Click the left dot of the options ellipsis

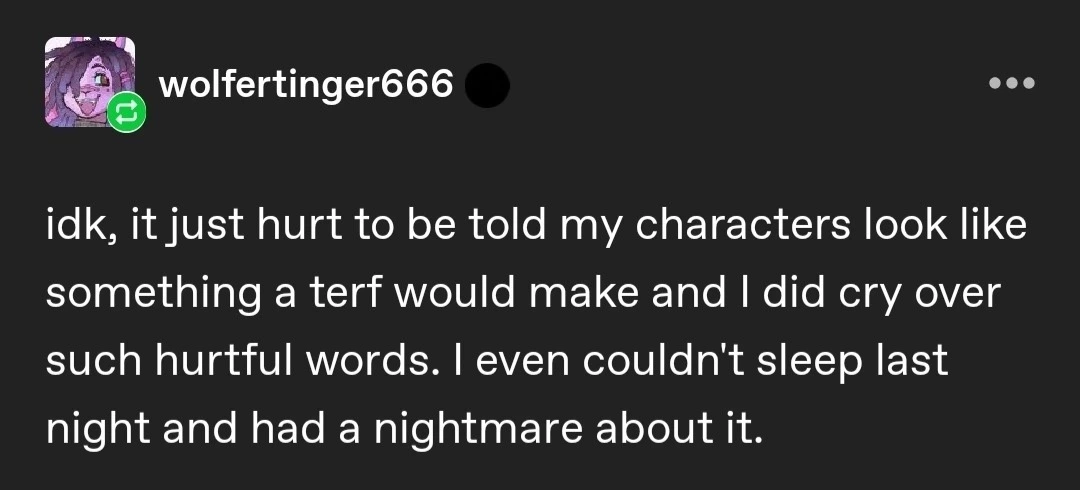click(x=994, y=83)
